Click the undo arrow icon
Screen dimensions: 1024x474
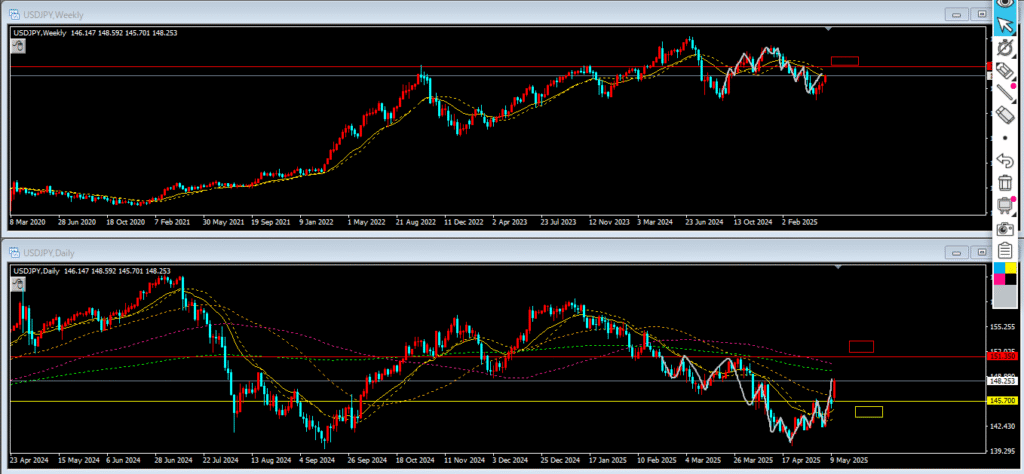1007,160
